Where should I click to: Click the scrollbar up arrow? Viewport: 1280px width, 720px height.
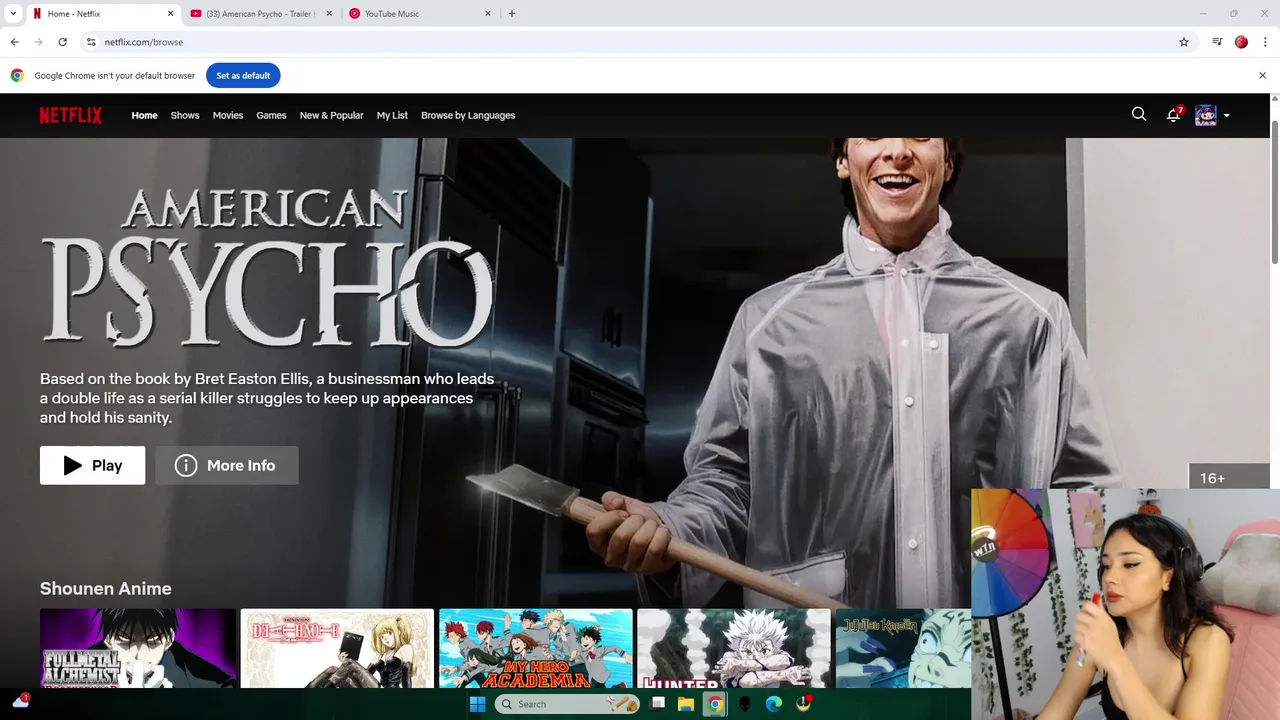(1274, 98)
